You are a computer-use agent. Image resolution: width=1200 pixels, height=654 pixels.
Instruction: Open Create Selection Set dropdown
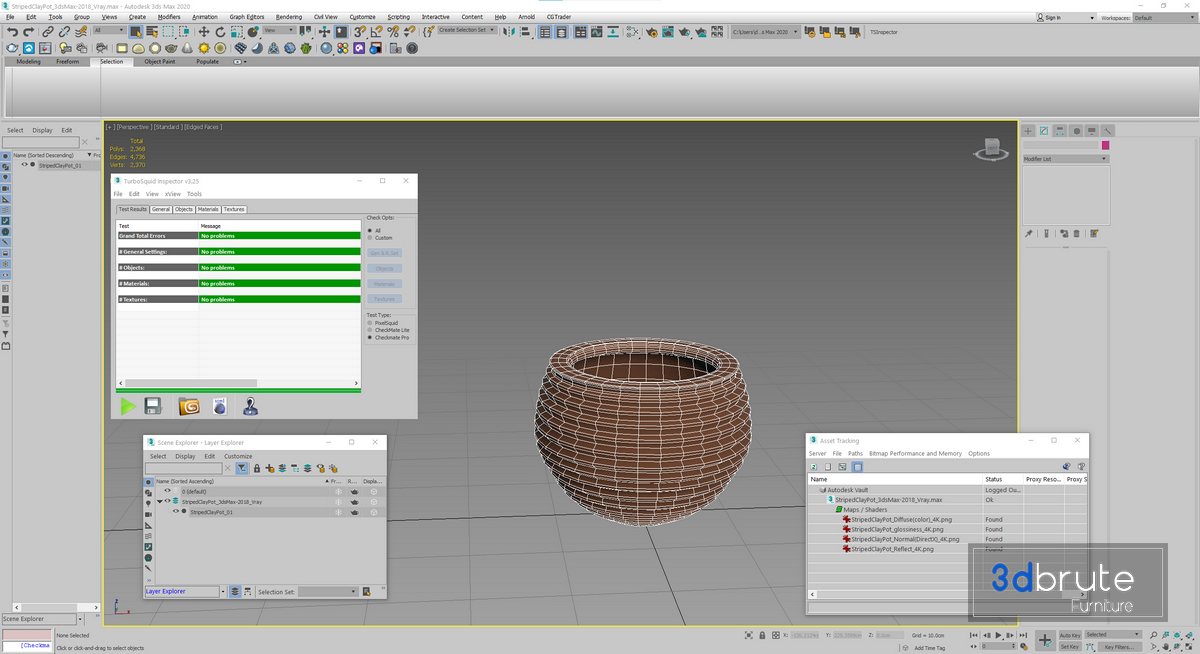click(466, 30)
